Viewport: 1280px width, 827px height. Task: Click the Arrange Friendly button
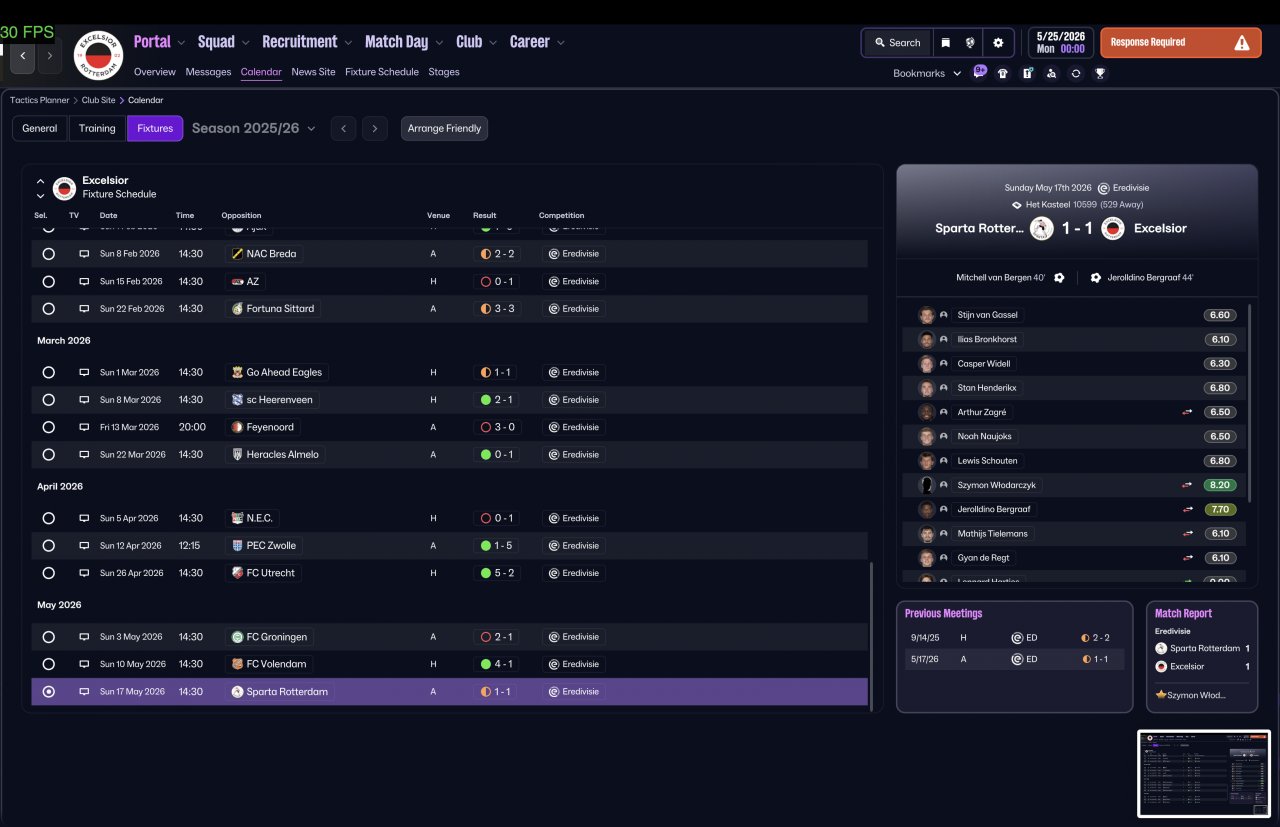point(444,128)
